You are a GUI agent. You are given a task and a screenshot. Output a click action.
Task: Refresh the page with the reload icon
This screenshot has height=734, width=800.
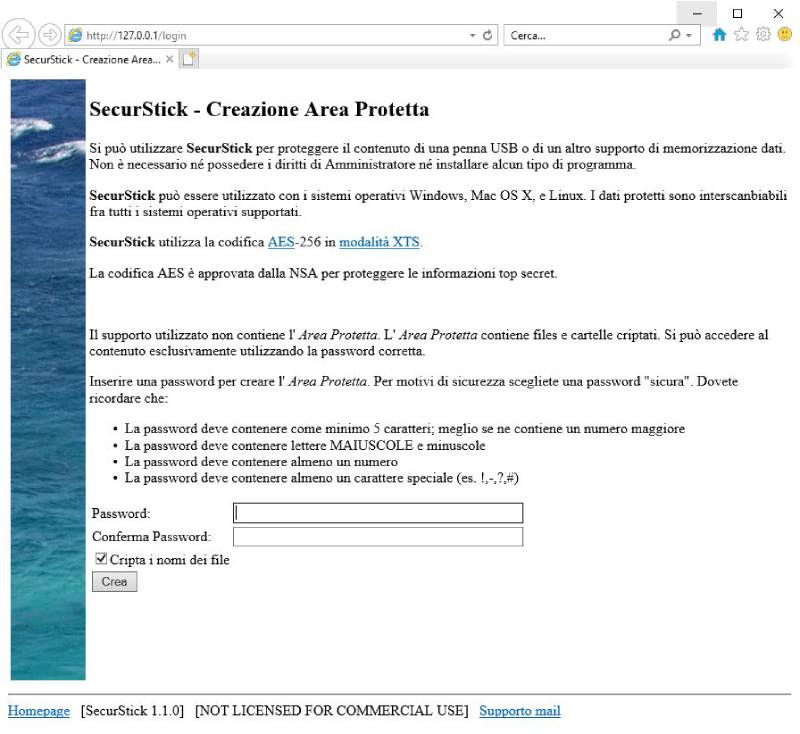coord(487,35)
